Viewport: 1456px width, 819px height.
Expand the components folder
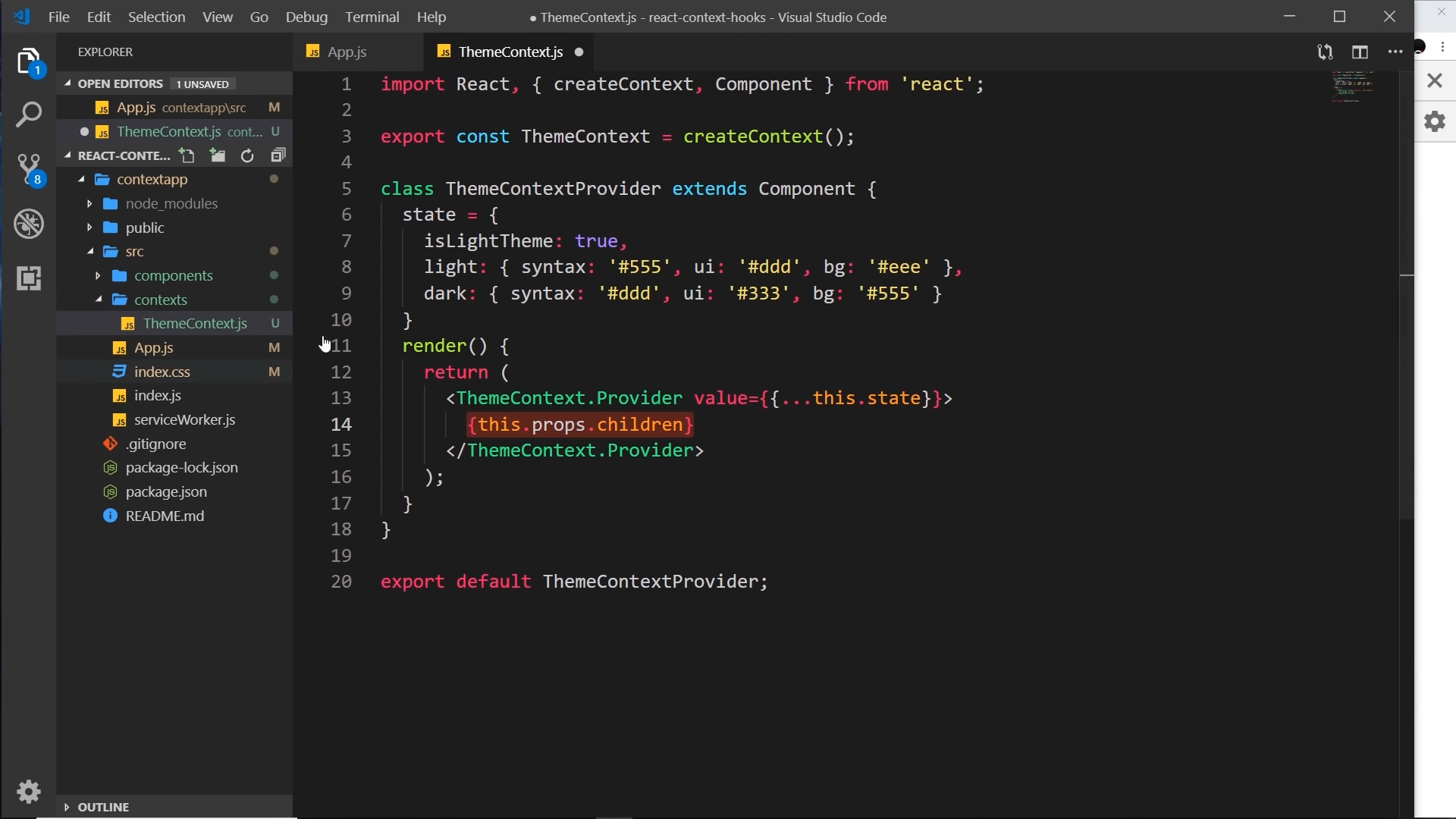pos(173,276)
